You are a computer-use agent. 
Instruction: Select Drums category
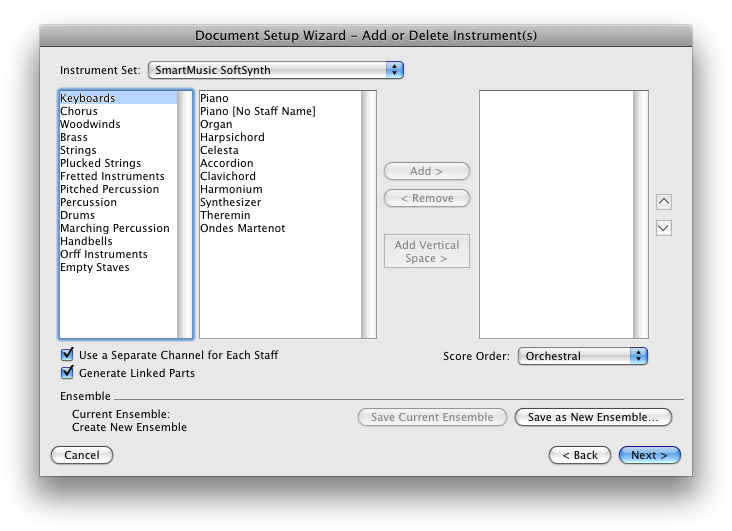coord(119,215)
